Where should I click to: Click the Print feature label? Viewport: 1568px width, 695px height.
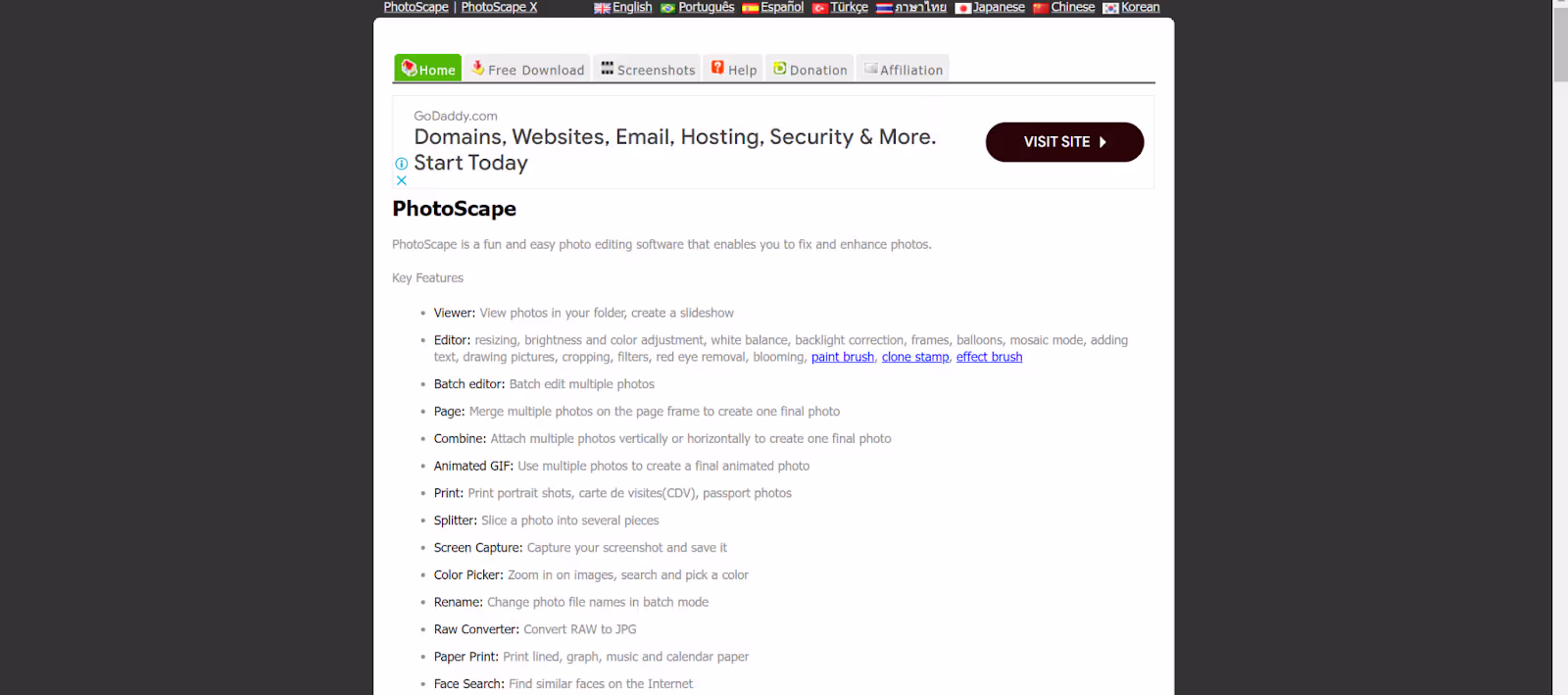(x=449, y=494)
